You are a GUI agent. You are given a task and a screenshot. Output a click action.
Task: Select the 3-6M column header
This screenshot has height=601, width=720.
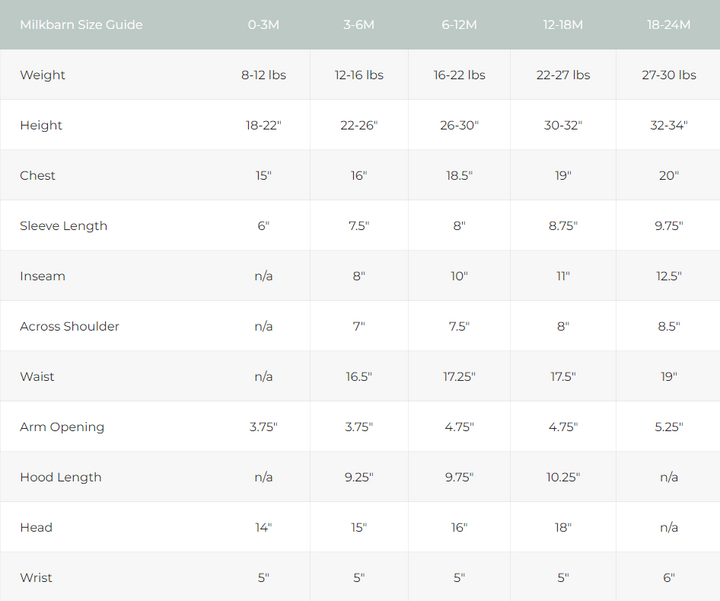(359, 24)
